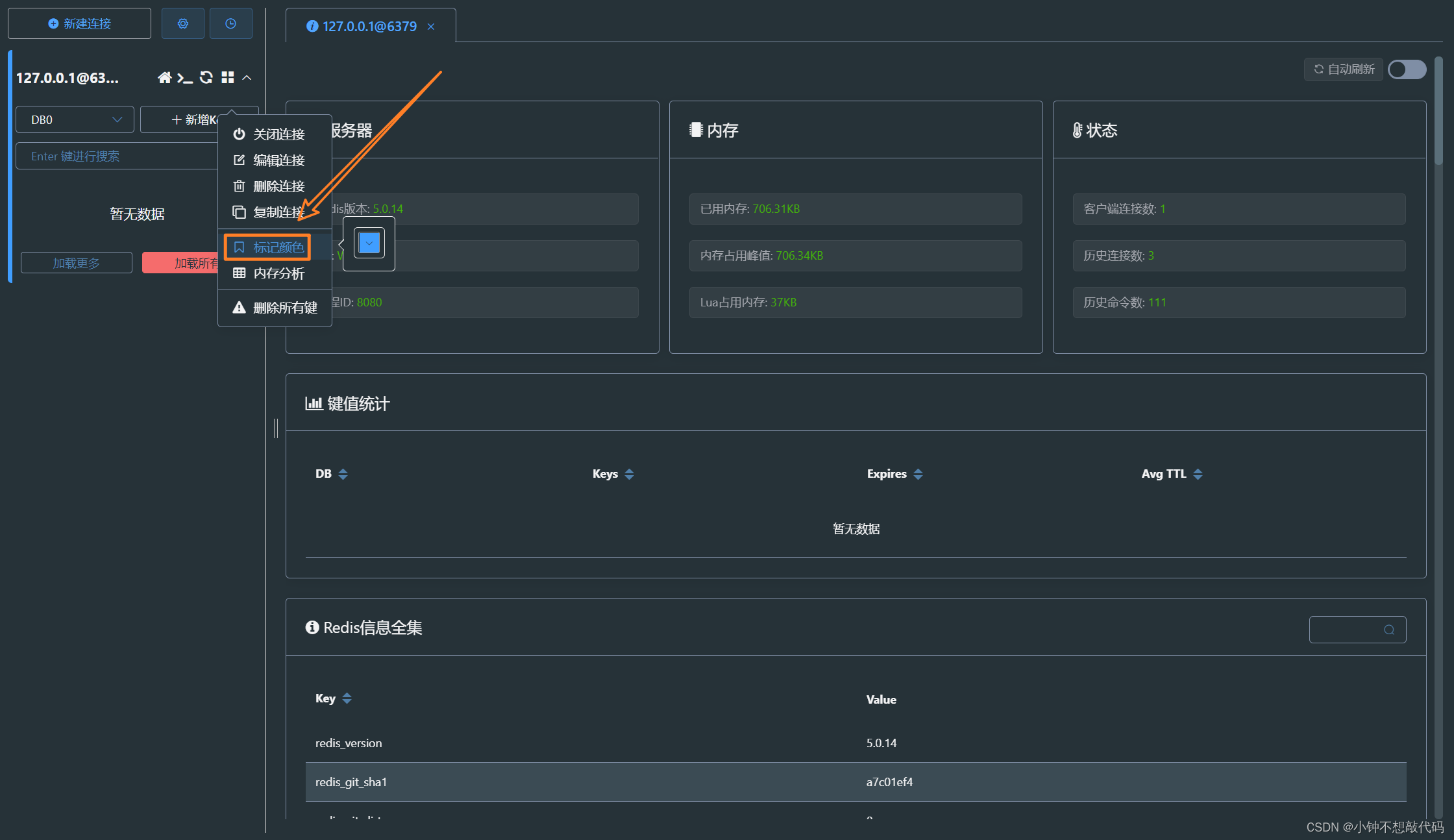Screen dimensions: 1454x840
Task: Click the 加载更多 button
Action: tap(77, 263)
